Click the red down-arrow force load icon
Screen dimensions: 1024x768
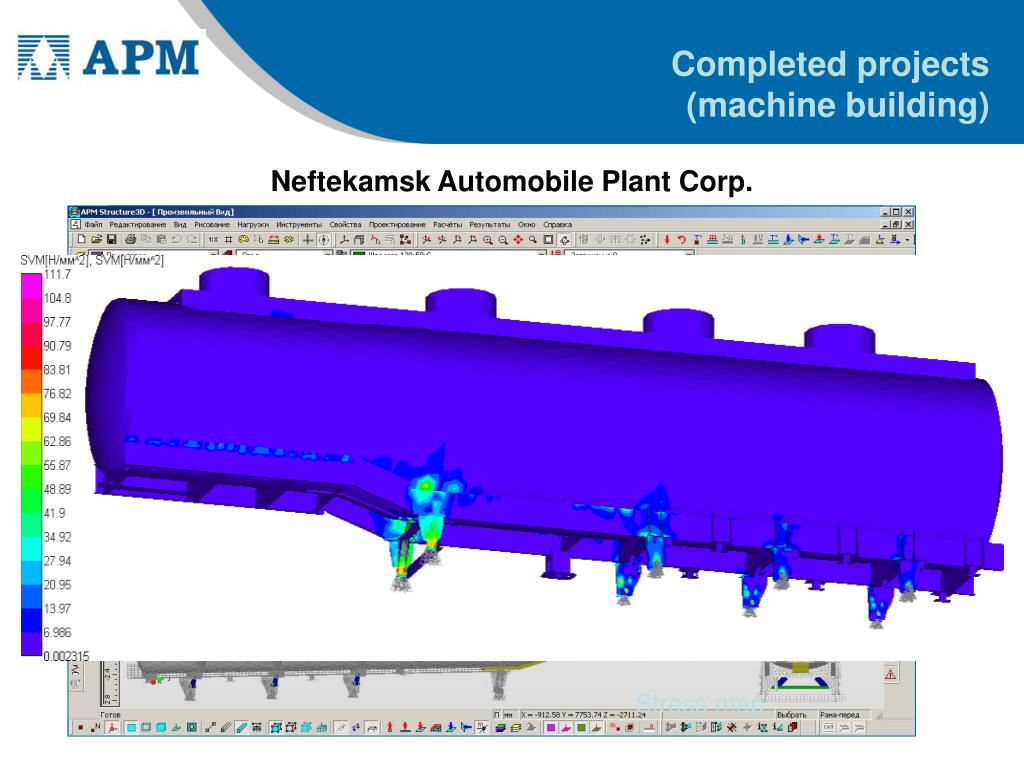(x=667, y=240)
